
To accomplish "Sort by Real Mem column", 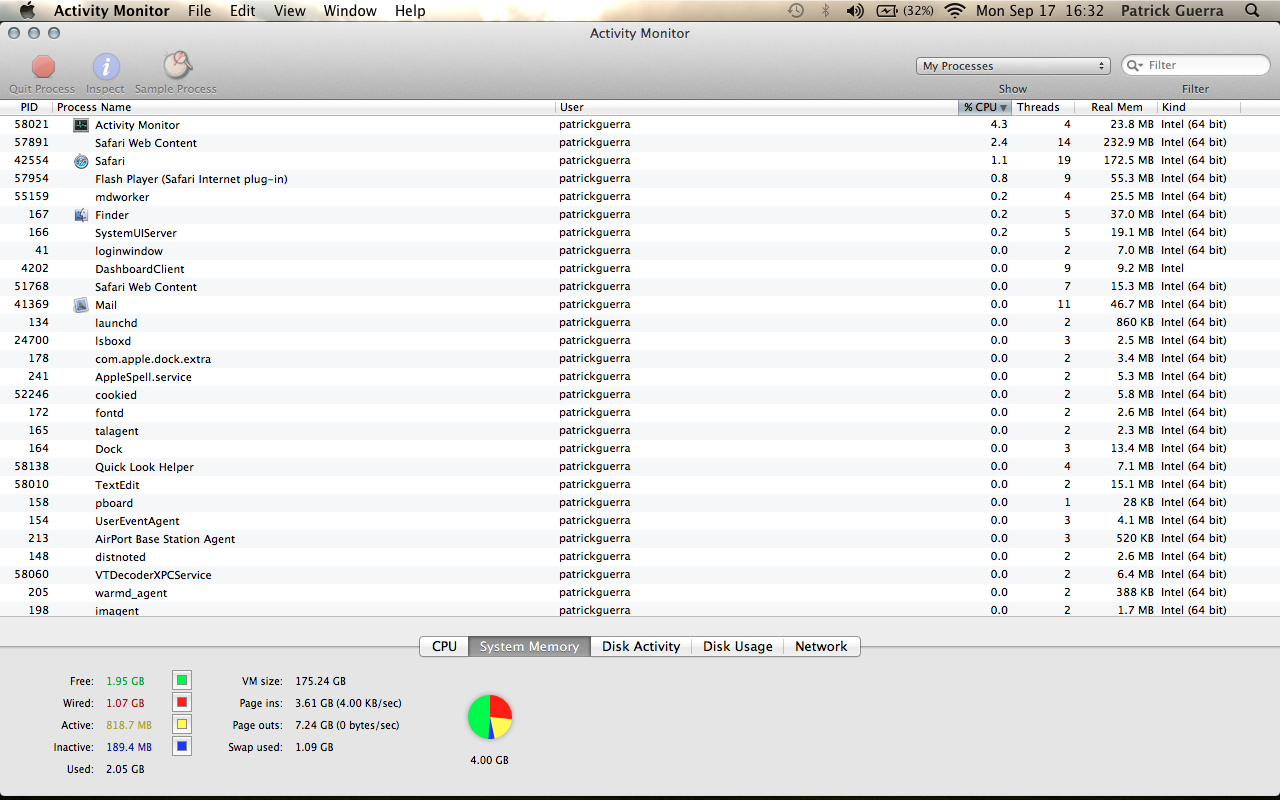I will (x=1116, y=107).
